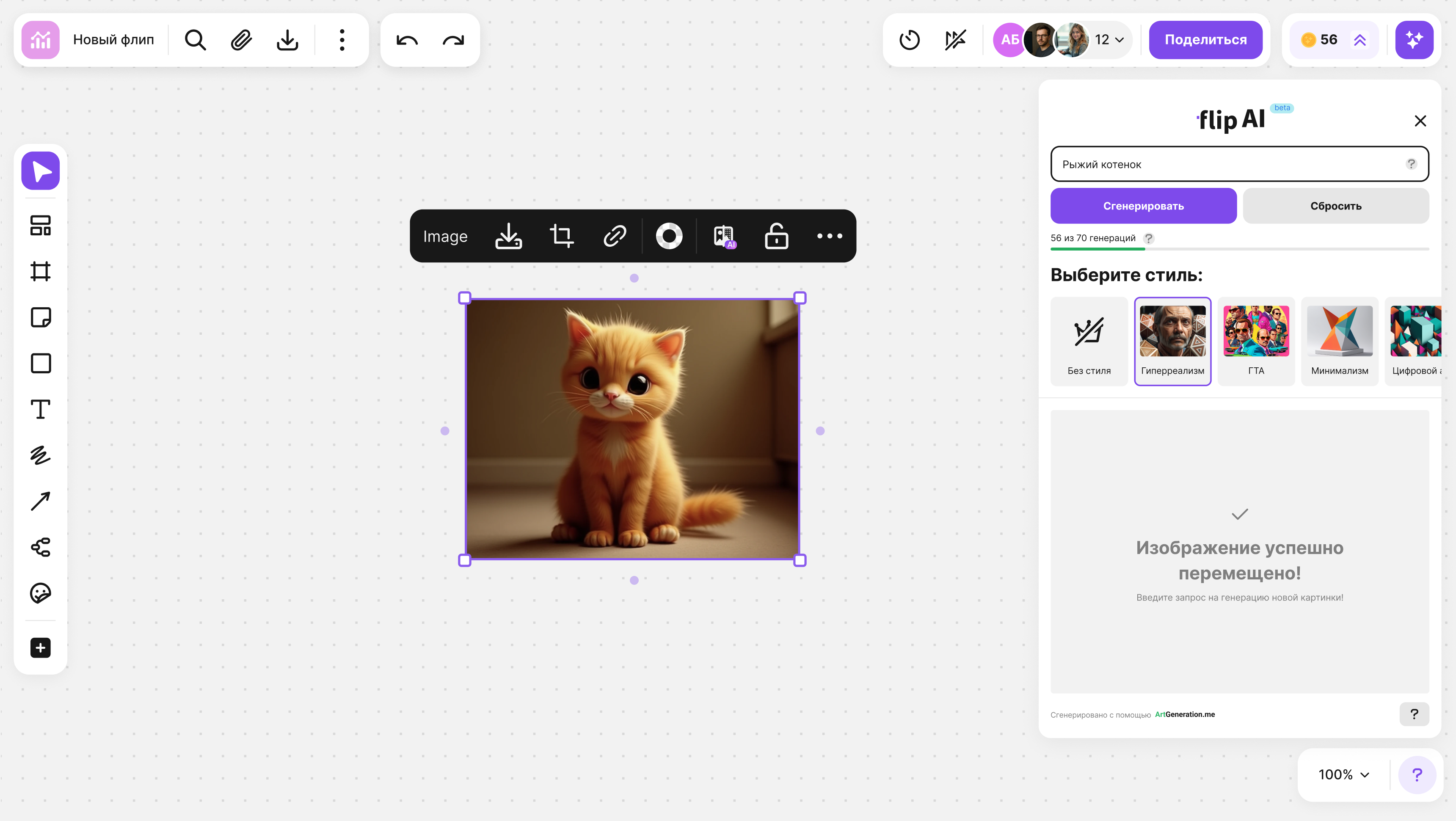The width and height of the screenshot is (1456, 821).
Task: Click the crop icon in image toolbar
Action: click(x=561, y=236)
